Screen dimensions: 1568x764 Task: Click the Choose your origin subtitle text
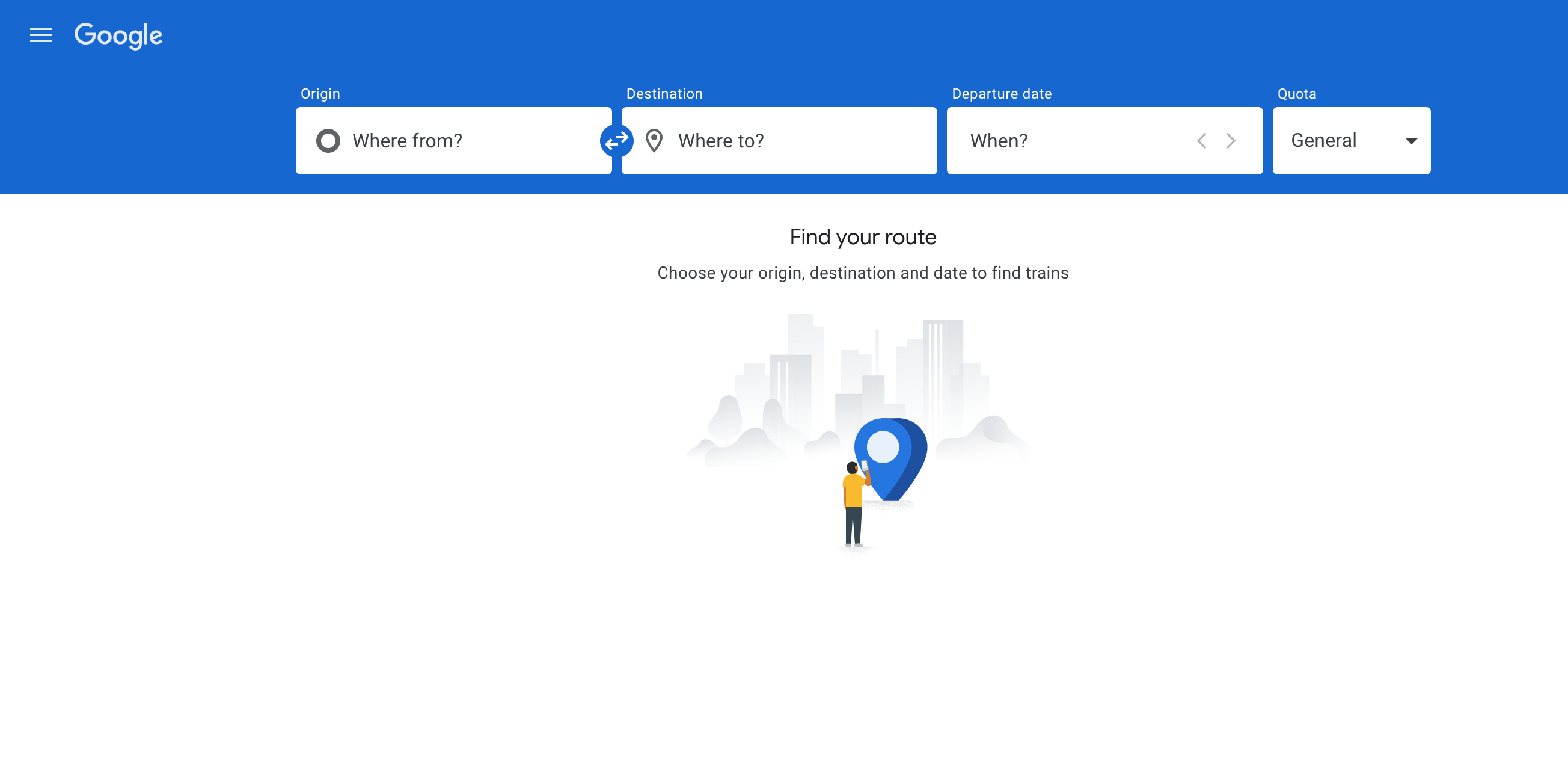coord(863,273)
